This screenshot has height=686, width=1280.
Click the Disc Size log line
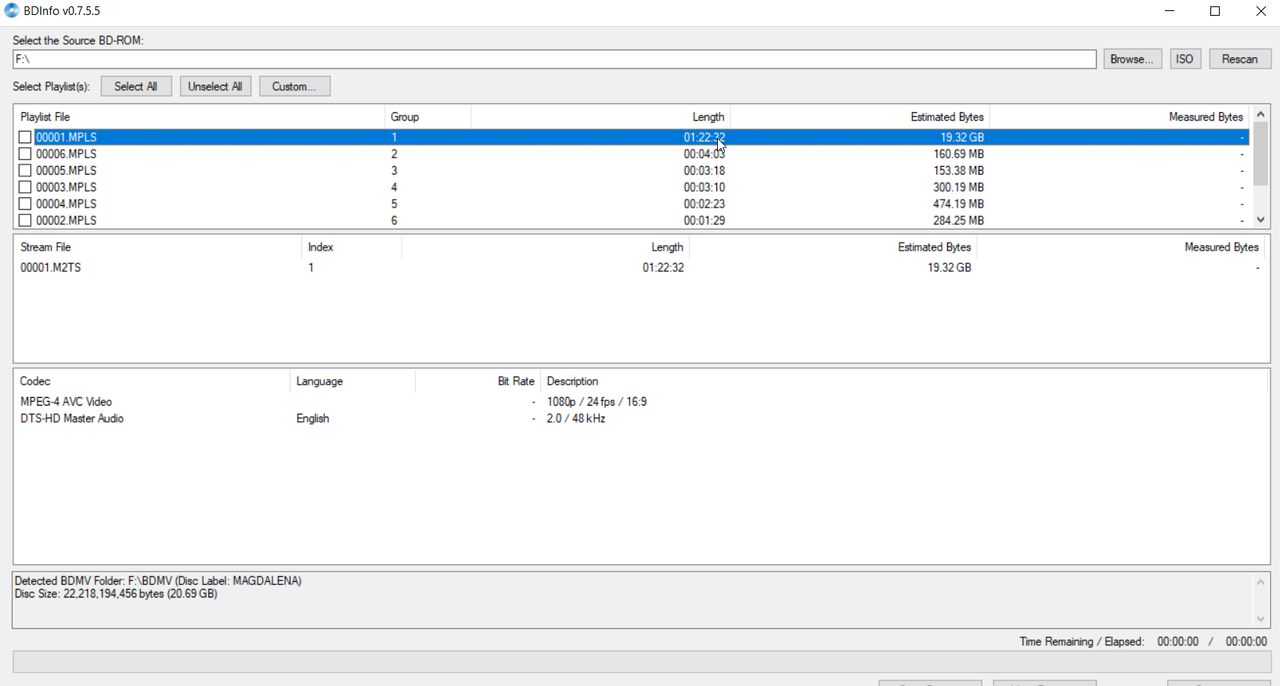116,594
